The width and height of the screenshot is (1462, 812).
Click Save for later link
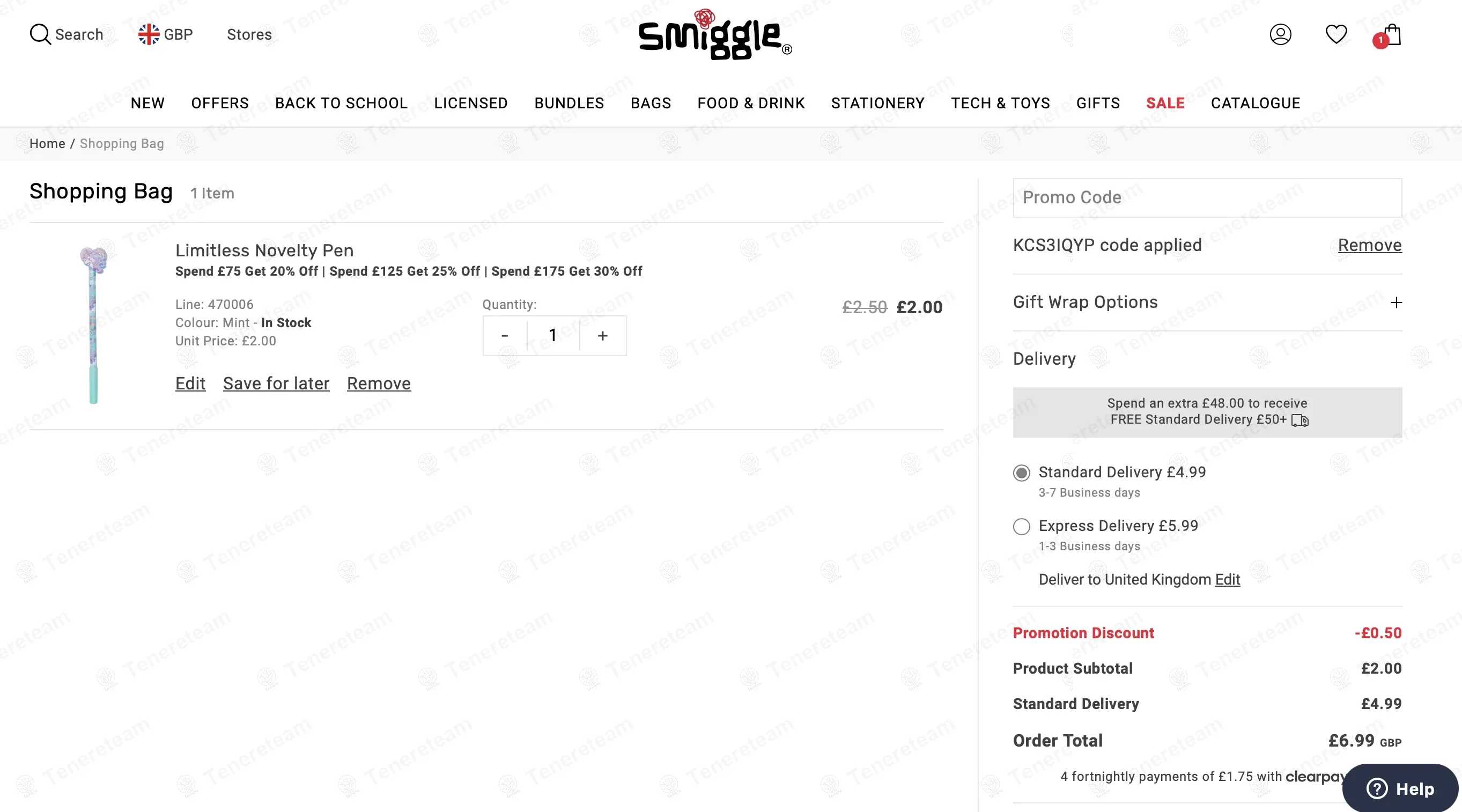tap(276, 383)
